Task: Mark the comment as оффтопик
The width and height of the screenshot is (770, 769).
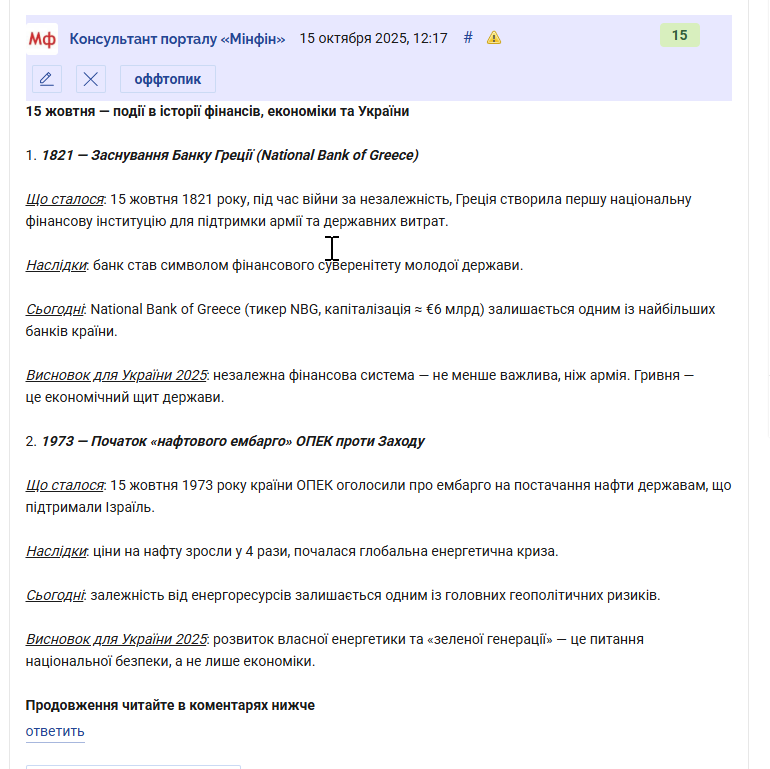Action: click(x=168, y=79)
